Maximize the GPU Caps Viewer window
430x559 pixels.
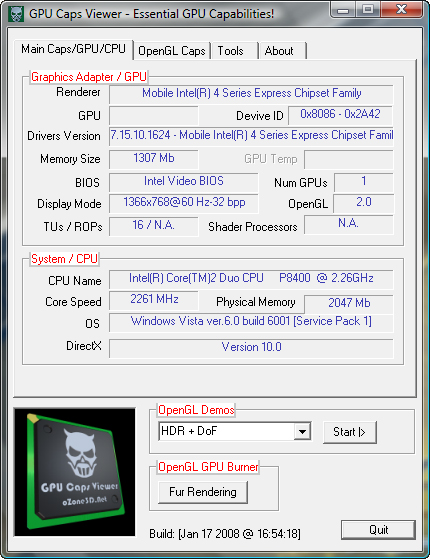[368, 10]
